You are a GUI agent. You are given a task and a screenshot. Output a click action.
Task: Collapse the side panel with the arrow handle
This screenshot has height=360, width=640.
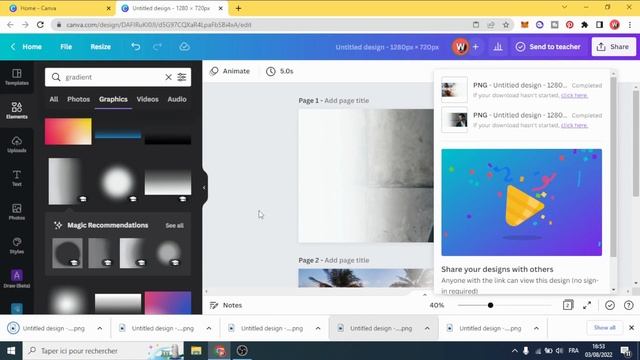[x=204, y=188]
